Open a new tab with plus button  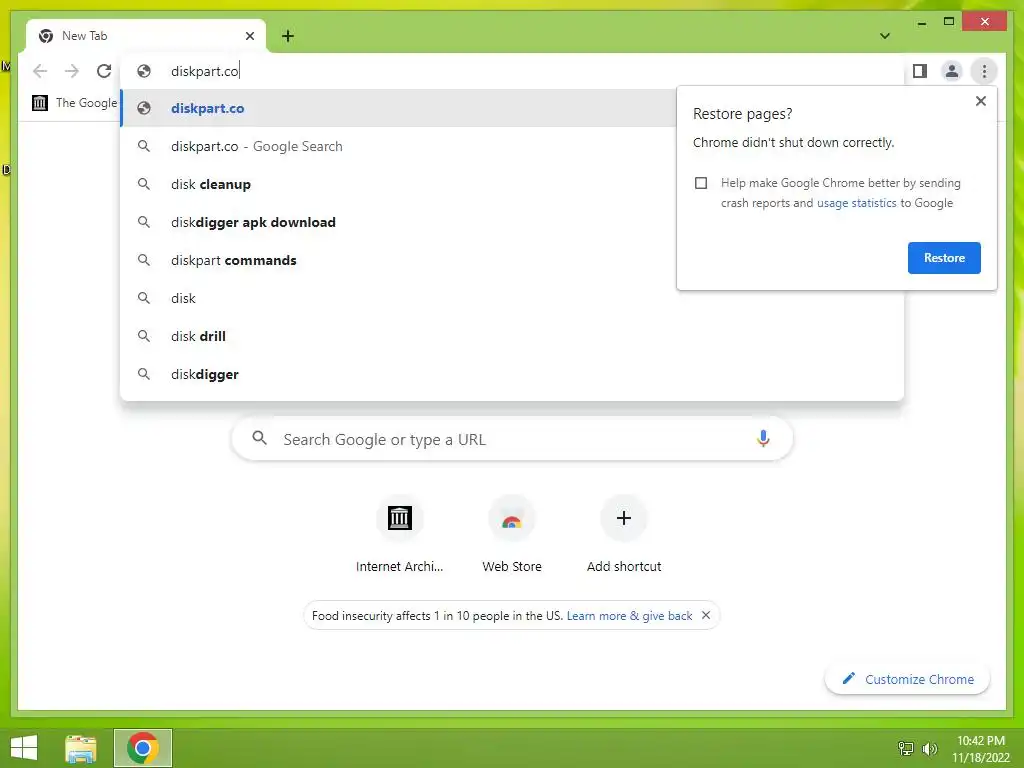pos(288,36)
